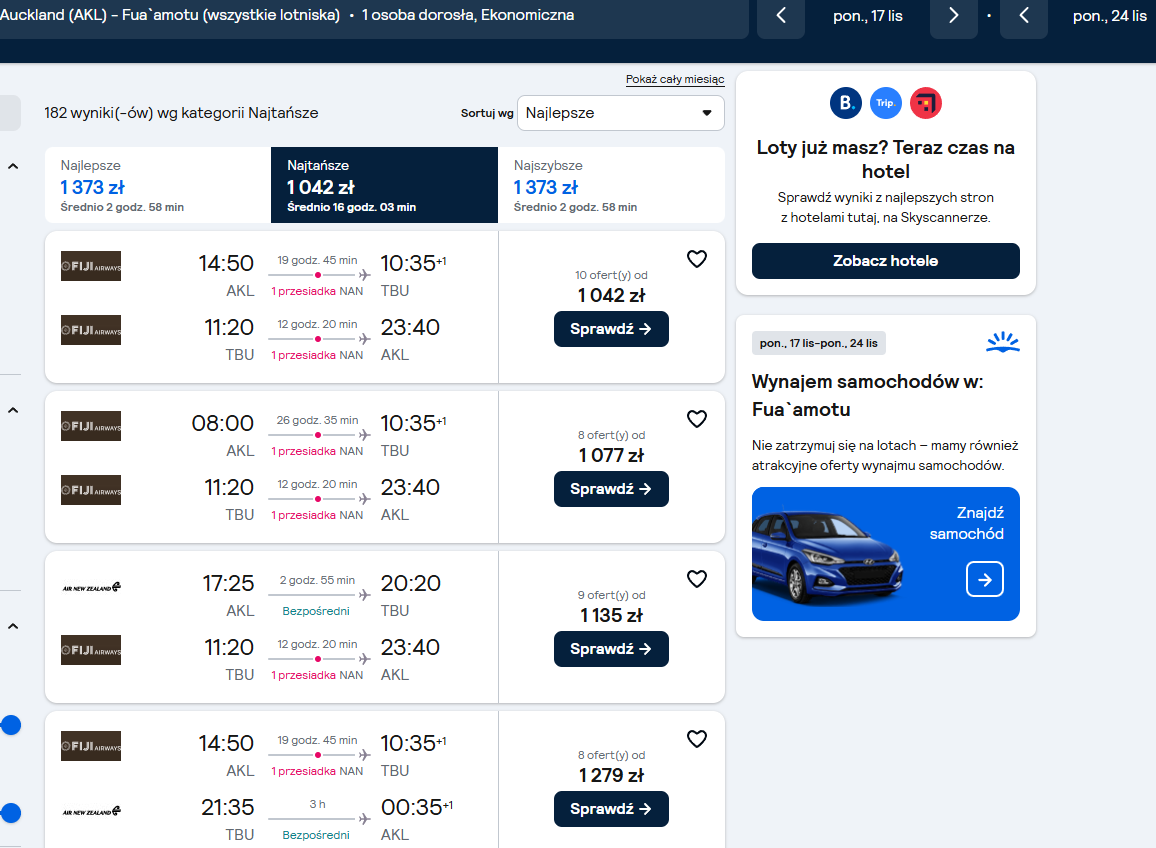Click the Trip.com logo icon
Image resolution: width=1156 pixels, height=848 pixels.
tap(885, 103)
